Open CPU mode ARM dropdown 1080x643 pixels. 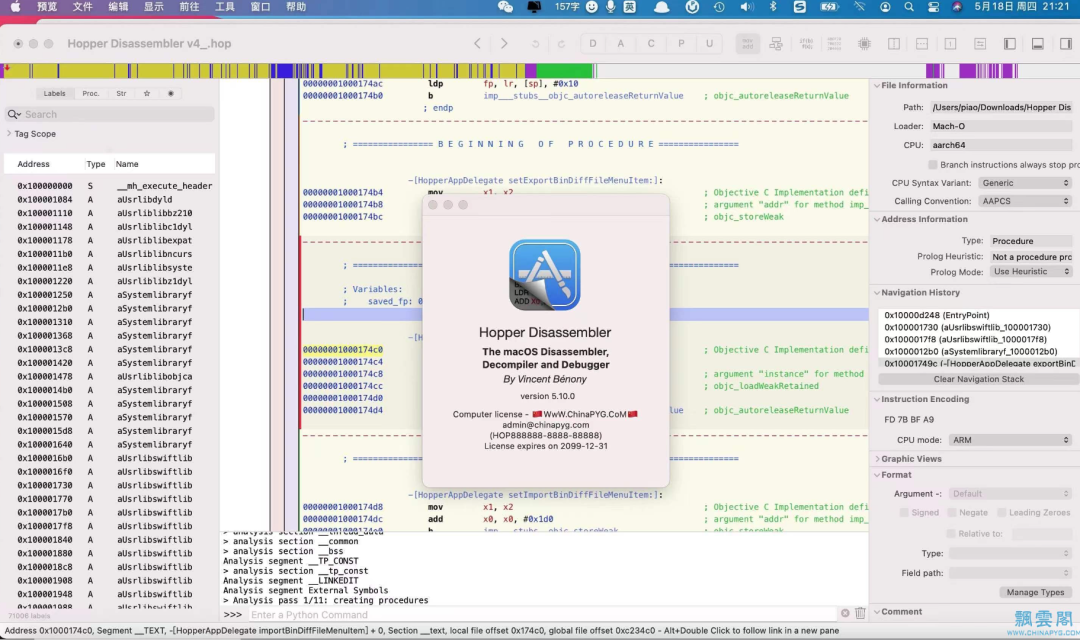1010,440
